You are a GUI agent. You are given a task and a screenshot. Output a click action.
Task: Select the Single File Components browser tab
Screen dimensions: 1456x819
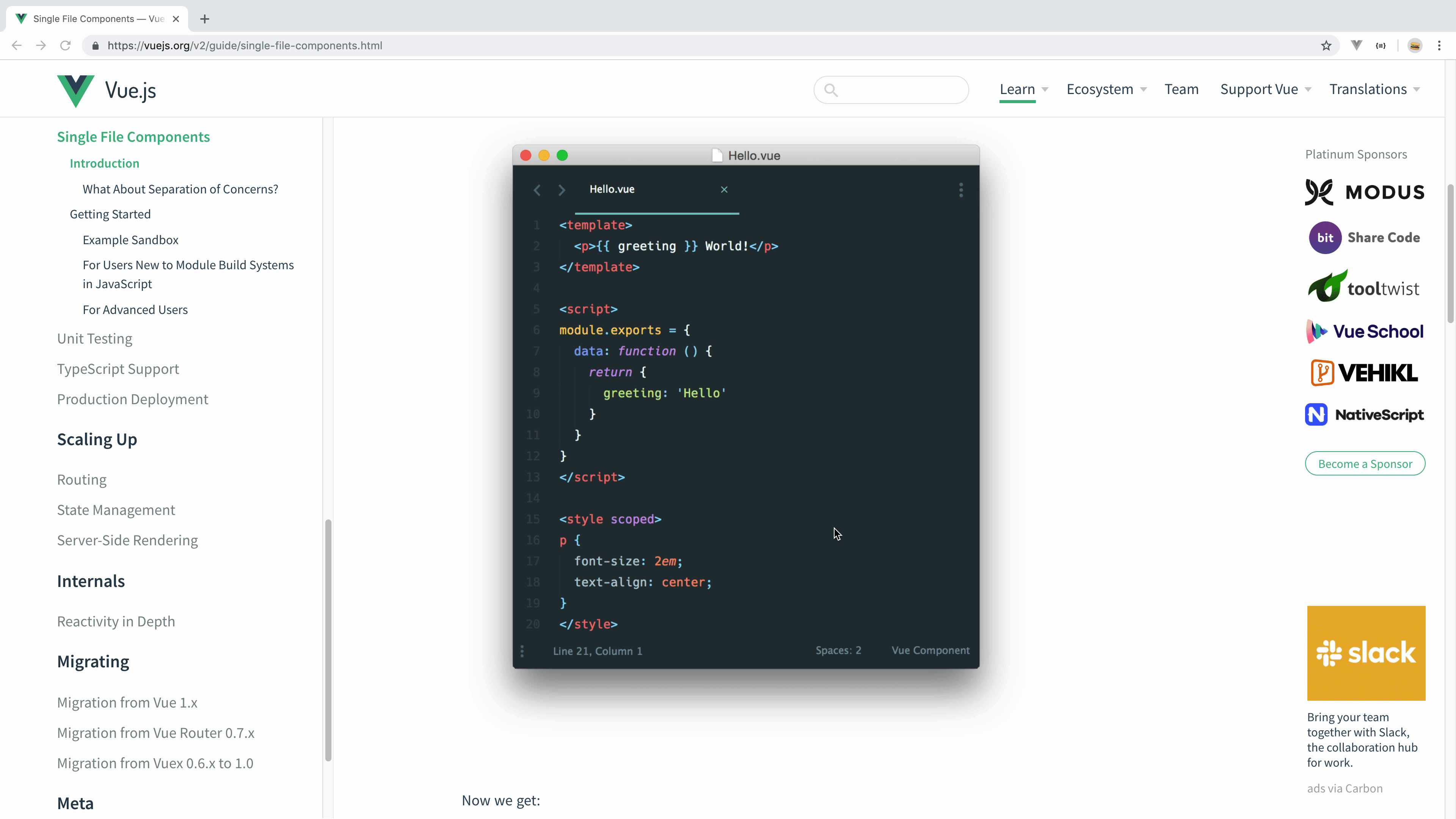pyautogui.click(x=97, y=19)
